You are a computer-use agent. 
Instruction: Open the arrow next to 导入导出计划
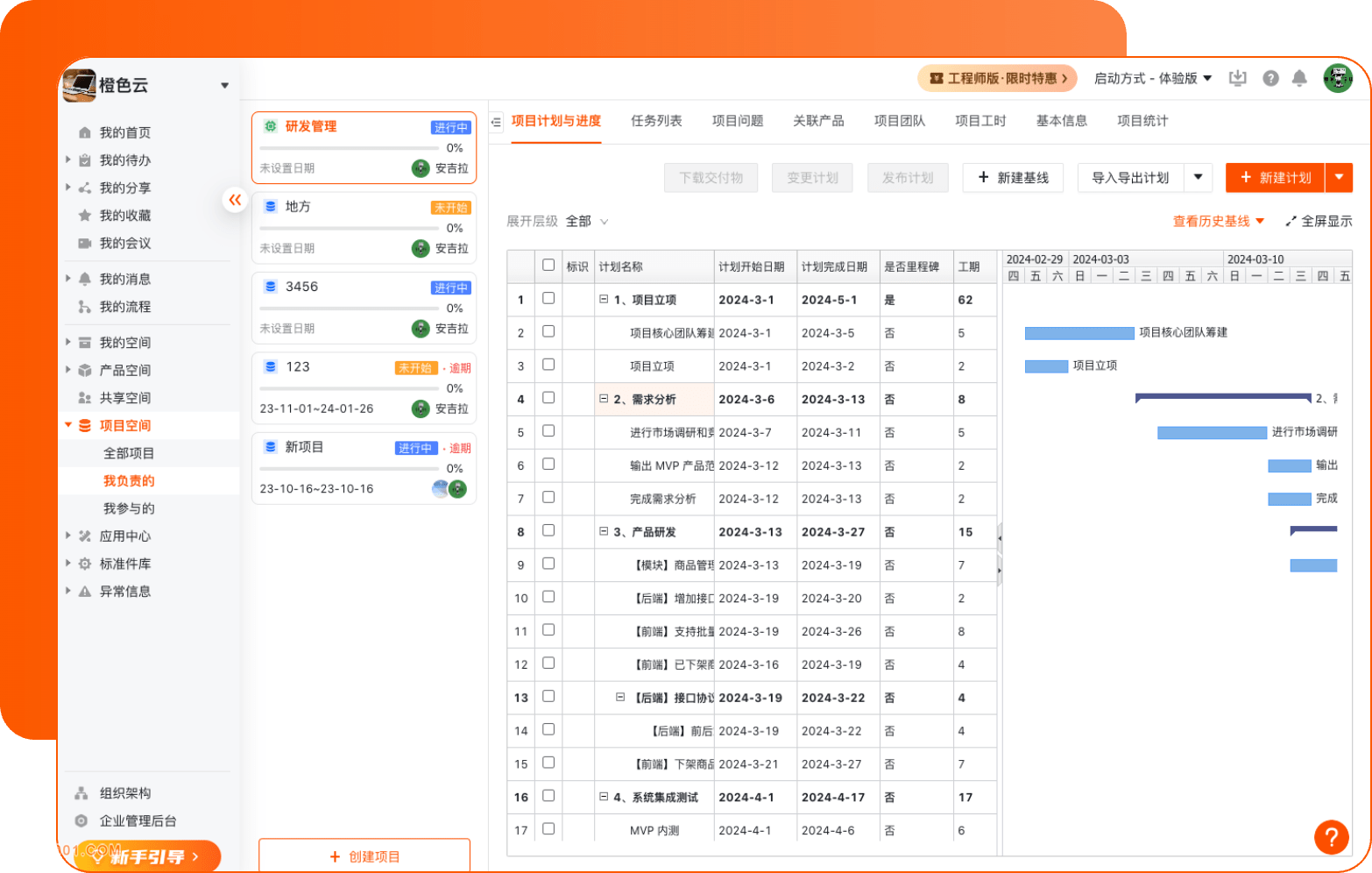tap(1198, 178)
